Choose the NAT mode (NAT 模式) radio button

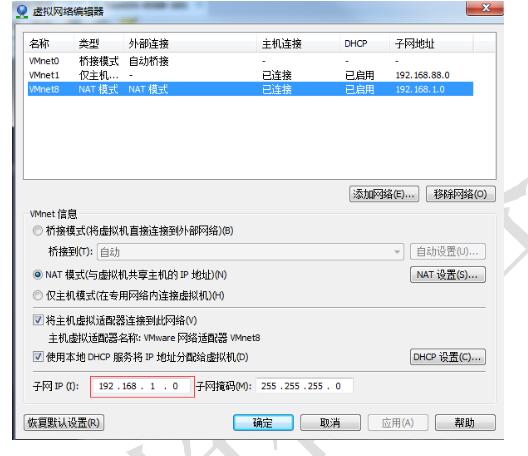38,275
